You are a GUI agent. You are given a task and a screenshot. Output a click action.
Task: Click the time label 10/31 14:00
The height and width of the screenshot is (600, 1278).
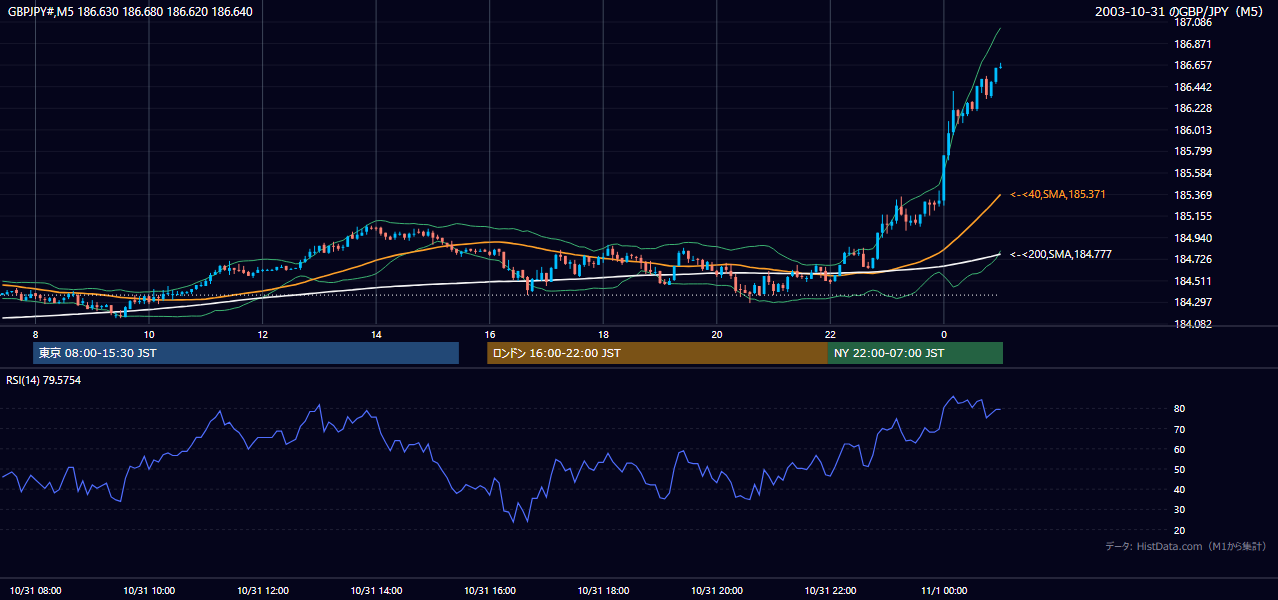coord(376,591)
